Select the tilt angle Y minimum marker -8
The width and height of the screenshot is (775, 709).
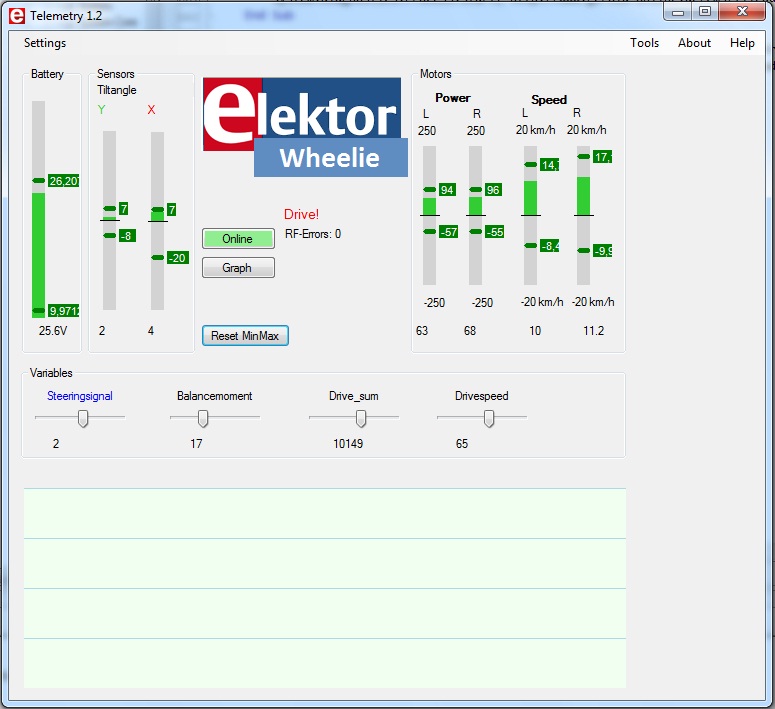click(126, 236)
